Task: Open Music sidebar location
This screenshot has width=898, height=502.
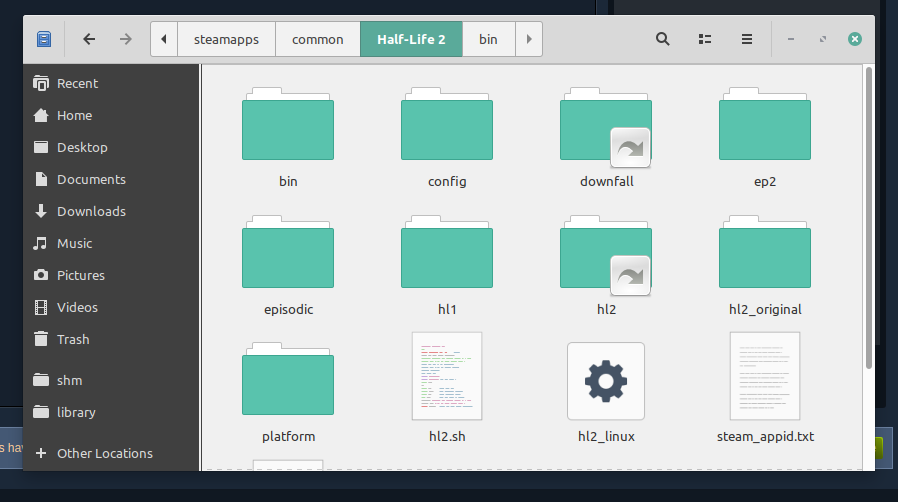Action: tap(111, 244)
